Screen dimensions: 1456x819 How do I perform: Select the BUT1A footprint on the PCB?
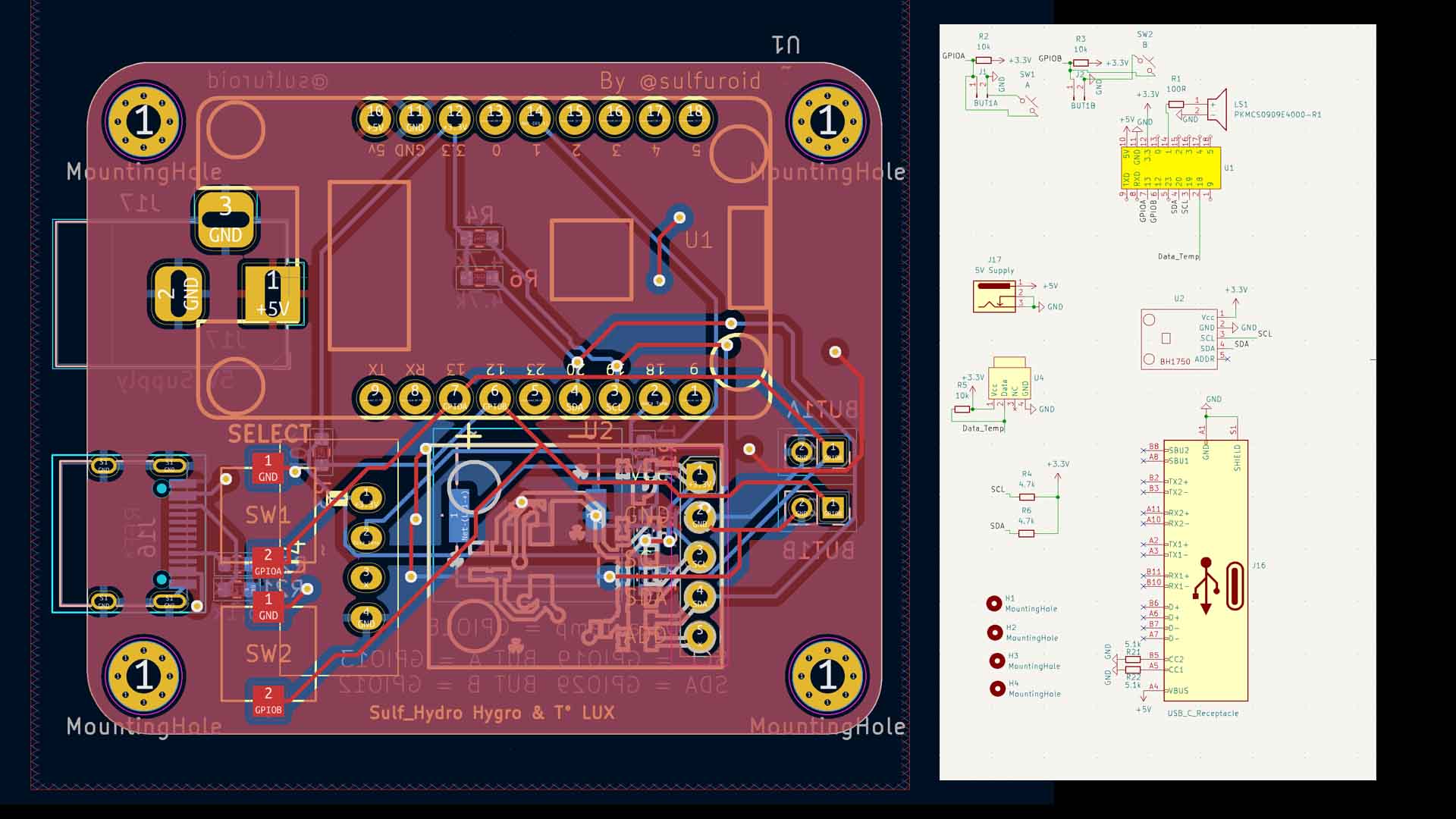(x=817, y=450)
